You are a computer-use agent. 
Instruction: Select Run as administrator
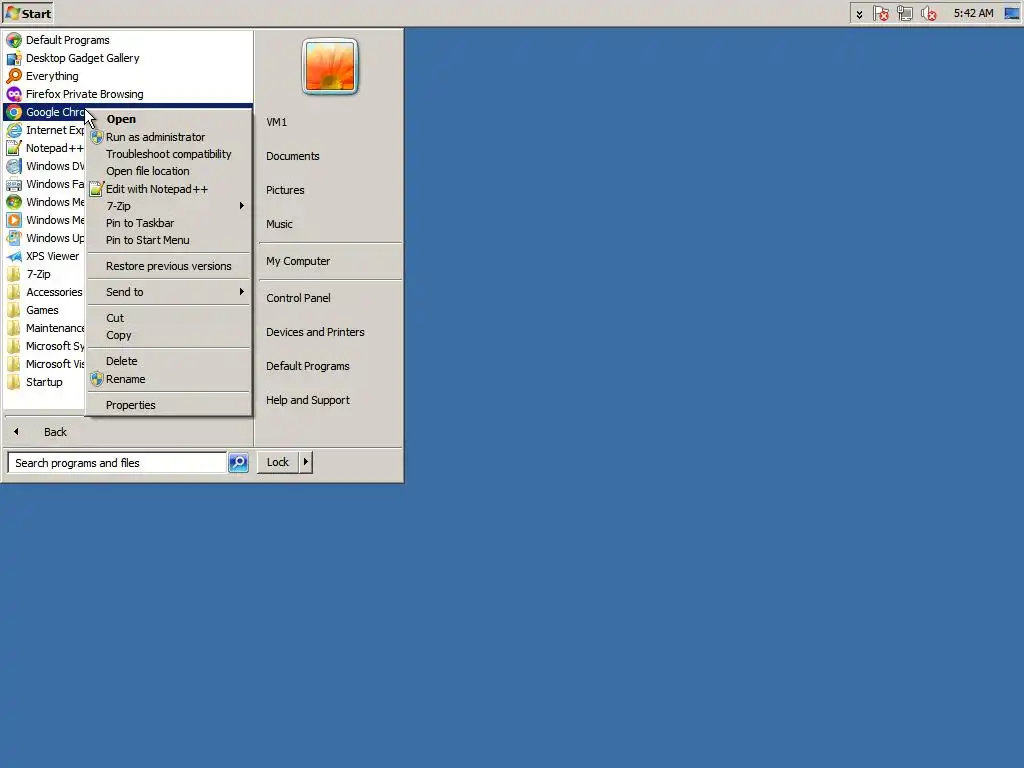(x=169, y=137)
